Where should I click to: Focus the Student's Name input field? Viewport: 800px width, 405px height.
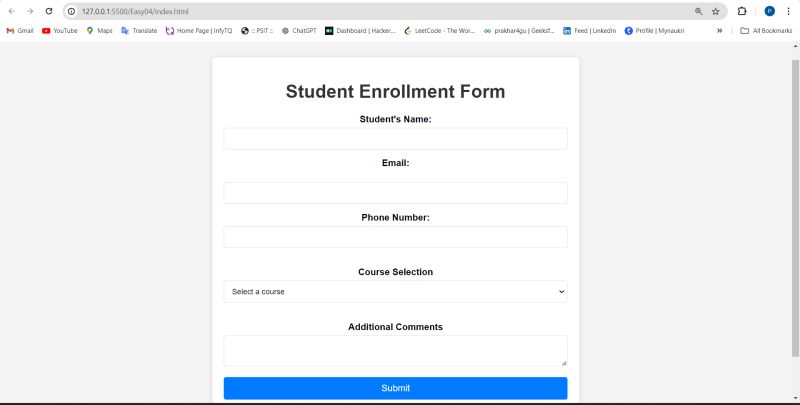(x=395, y=139)
